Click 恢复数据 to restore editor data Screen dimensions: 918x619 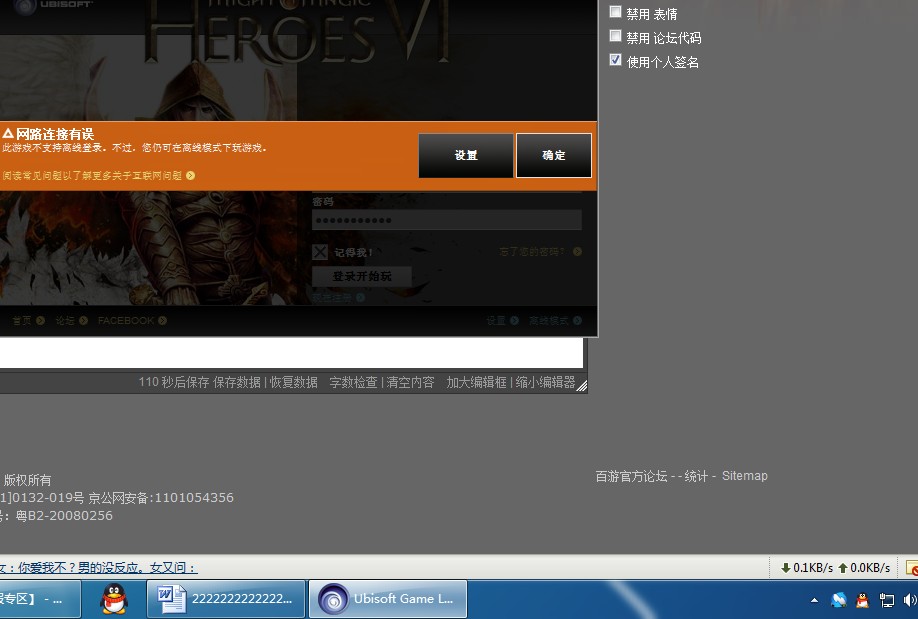(292, 382)
